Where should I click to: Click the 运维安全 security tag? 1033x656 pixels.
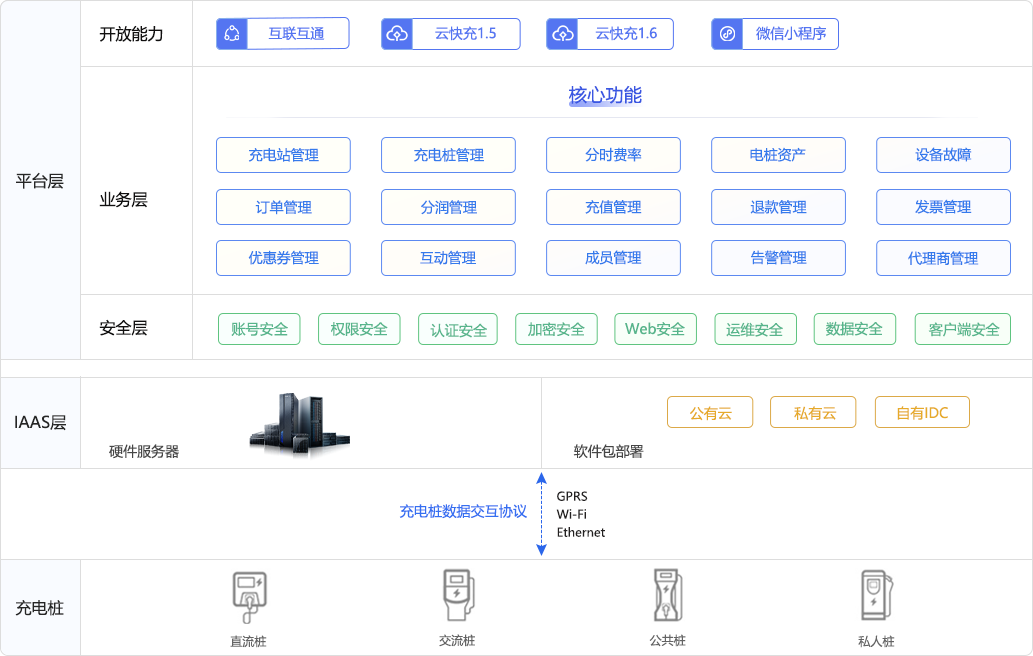tap(756, 329)
